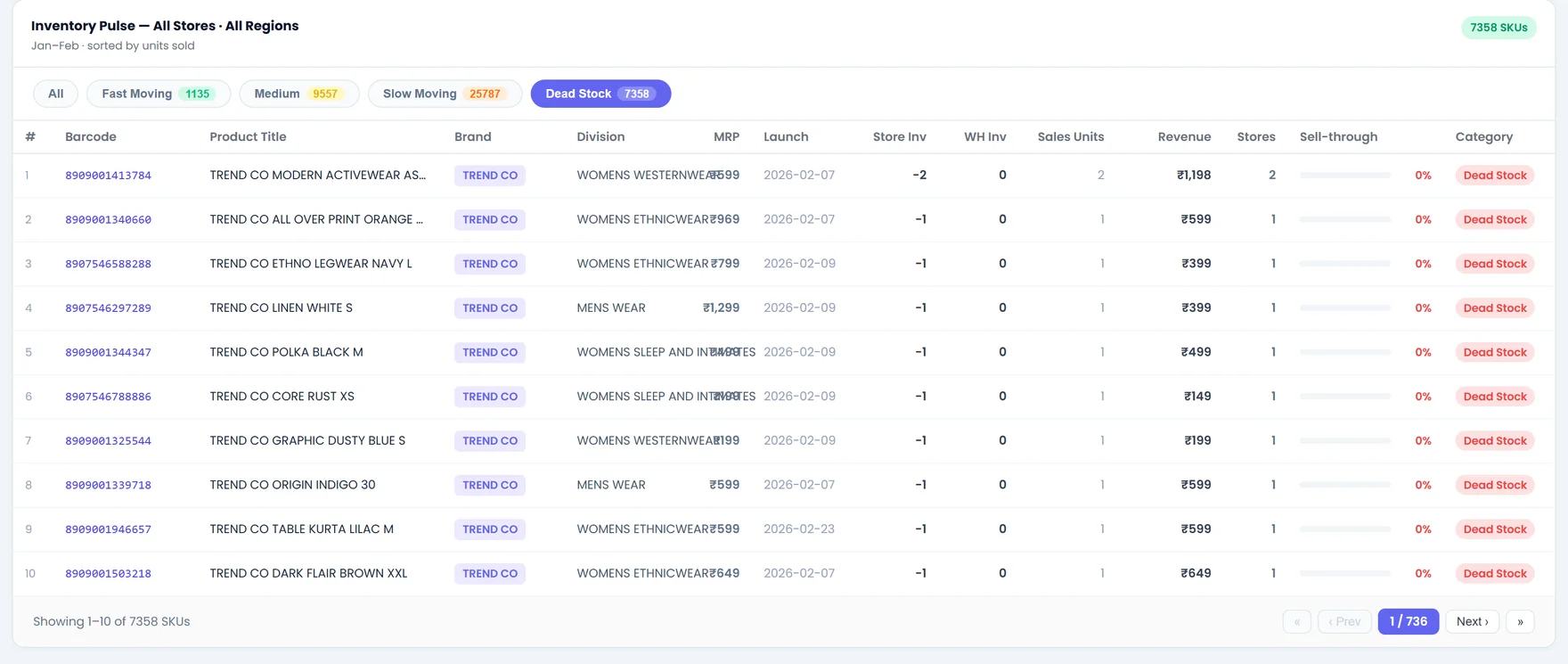
Task: Sort by MRP column header
Action: click(726, 136)
